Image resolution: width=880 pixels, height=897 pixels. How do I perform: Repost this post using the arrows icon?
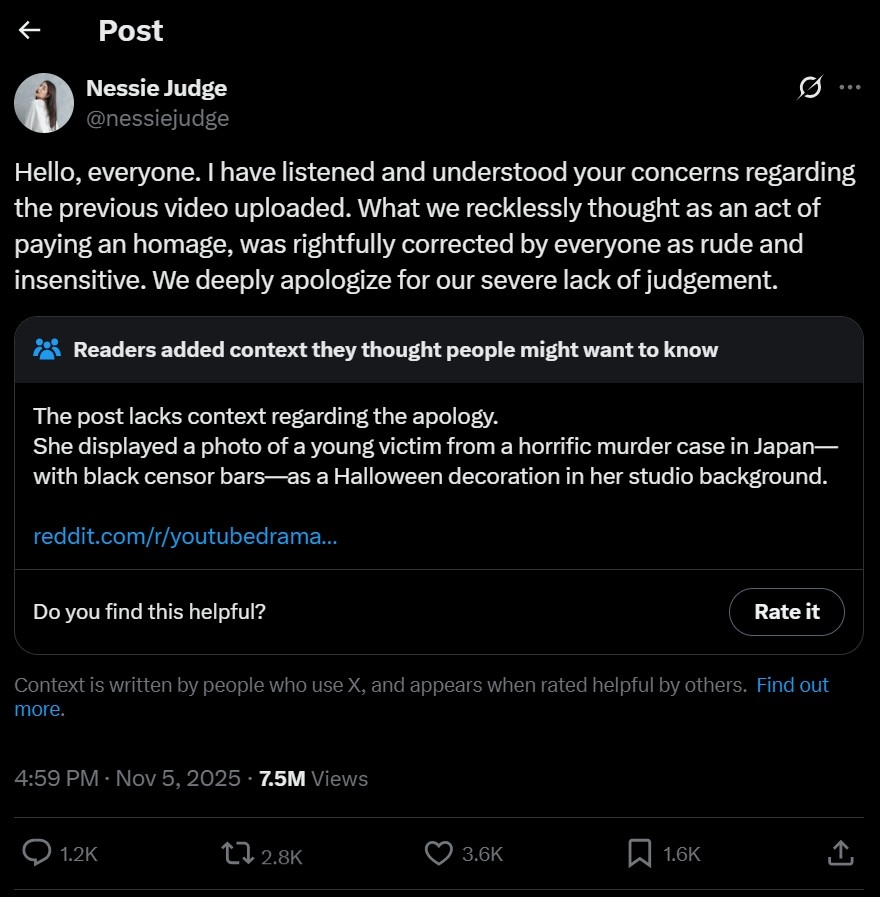[x=236, y=853]
